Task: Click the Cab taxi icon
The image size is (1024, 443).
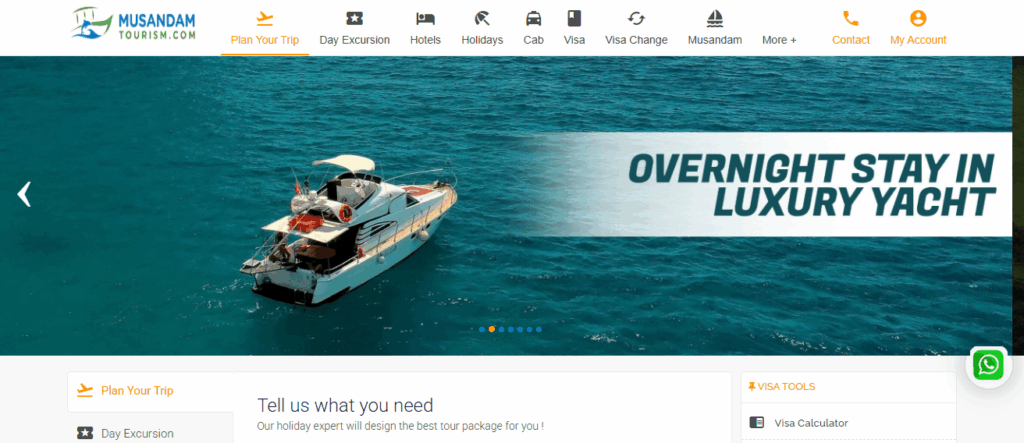Action: (x=534, y=18)
